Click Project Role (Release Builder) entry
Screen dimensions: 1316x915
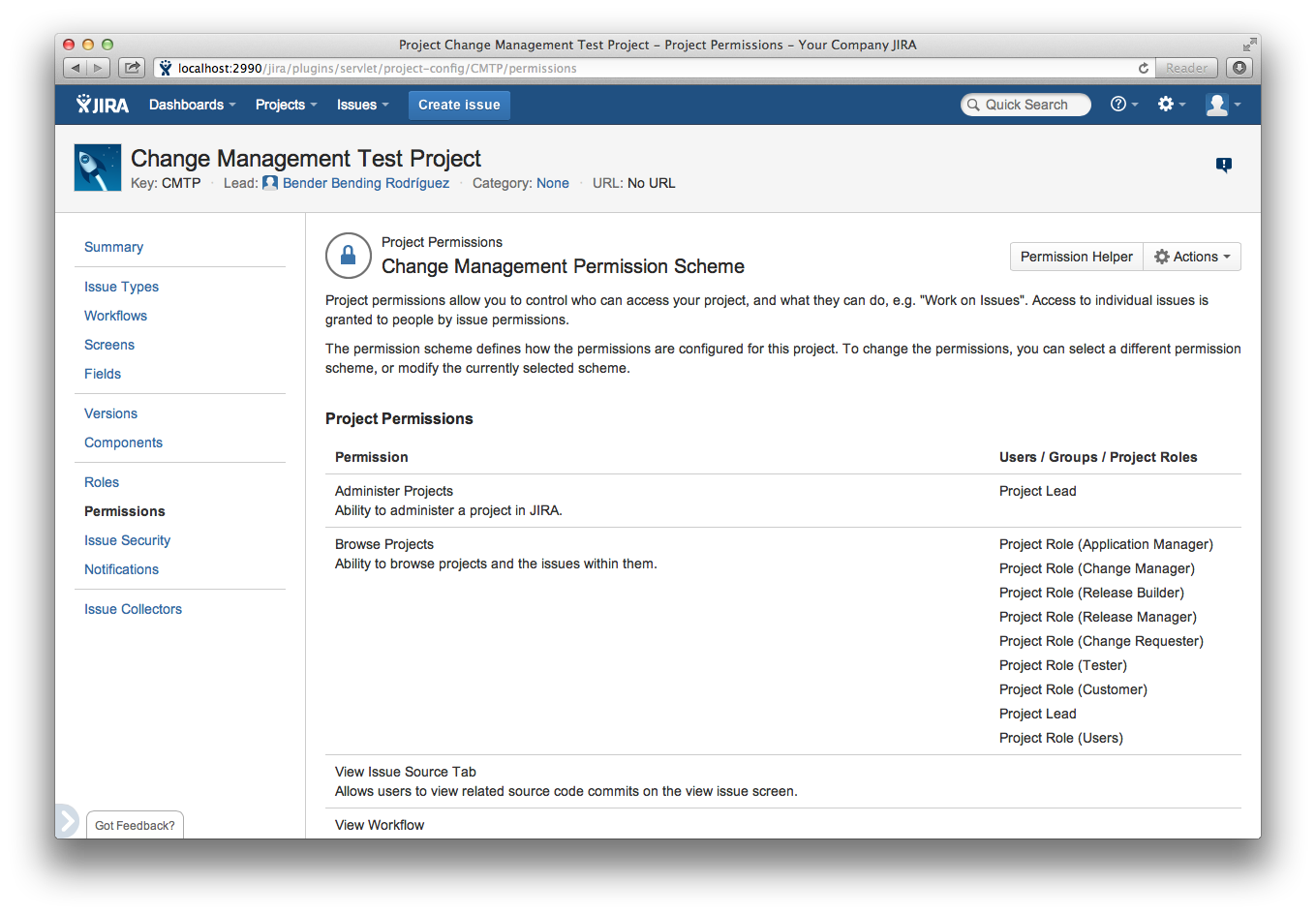1091,593
